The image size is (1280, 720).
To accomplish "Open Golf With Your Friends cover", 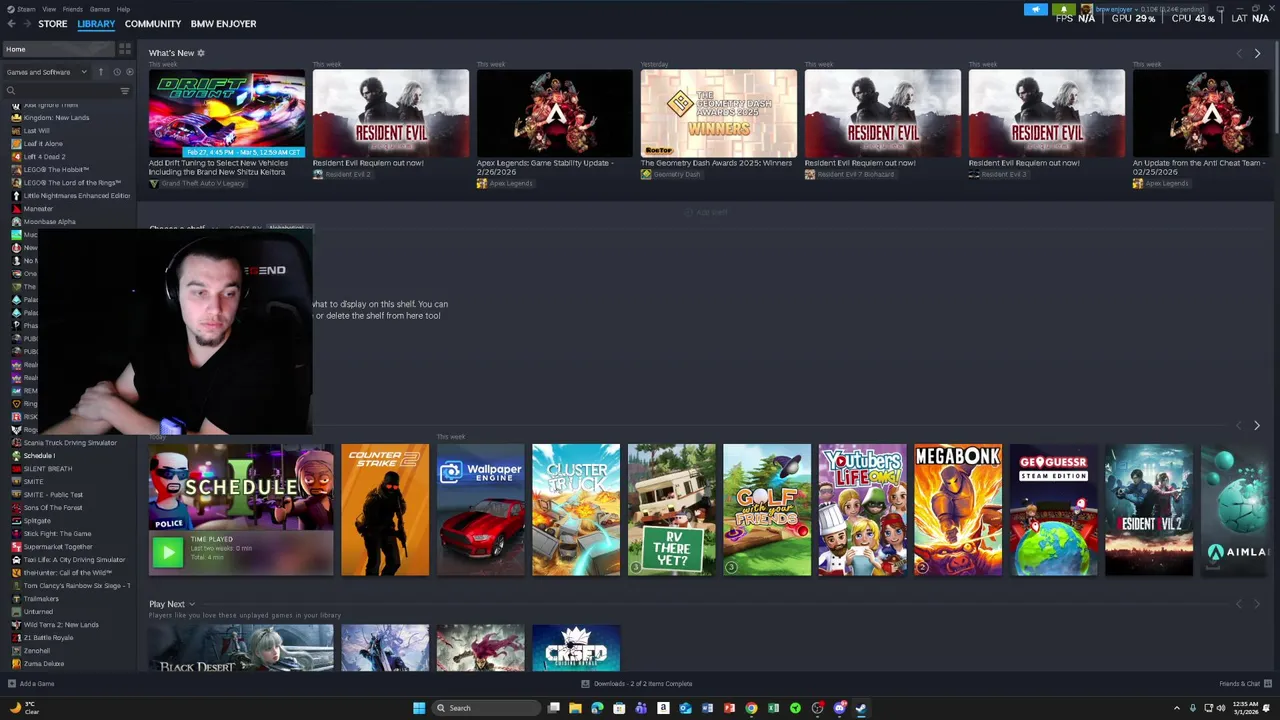I will click(x=767, y=510).
